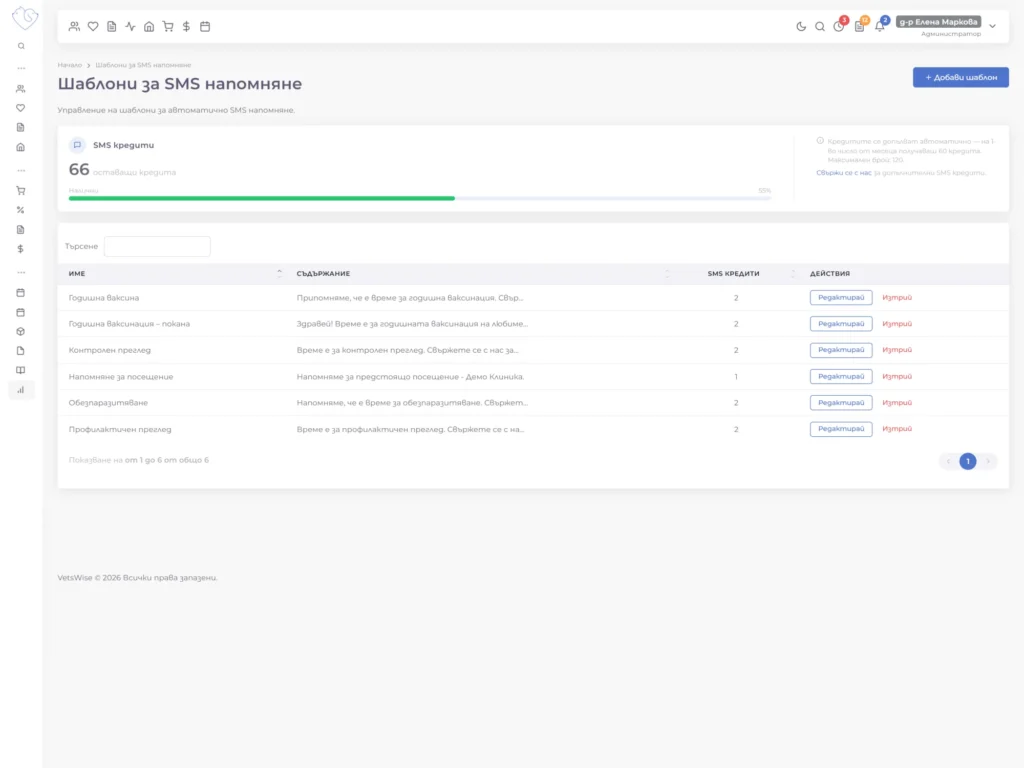
Task: Open the document icon with orange badge
Action: 860,26
